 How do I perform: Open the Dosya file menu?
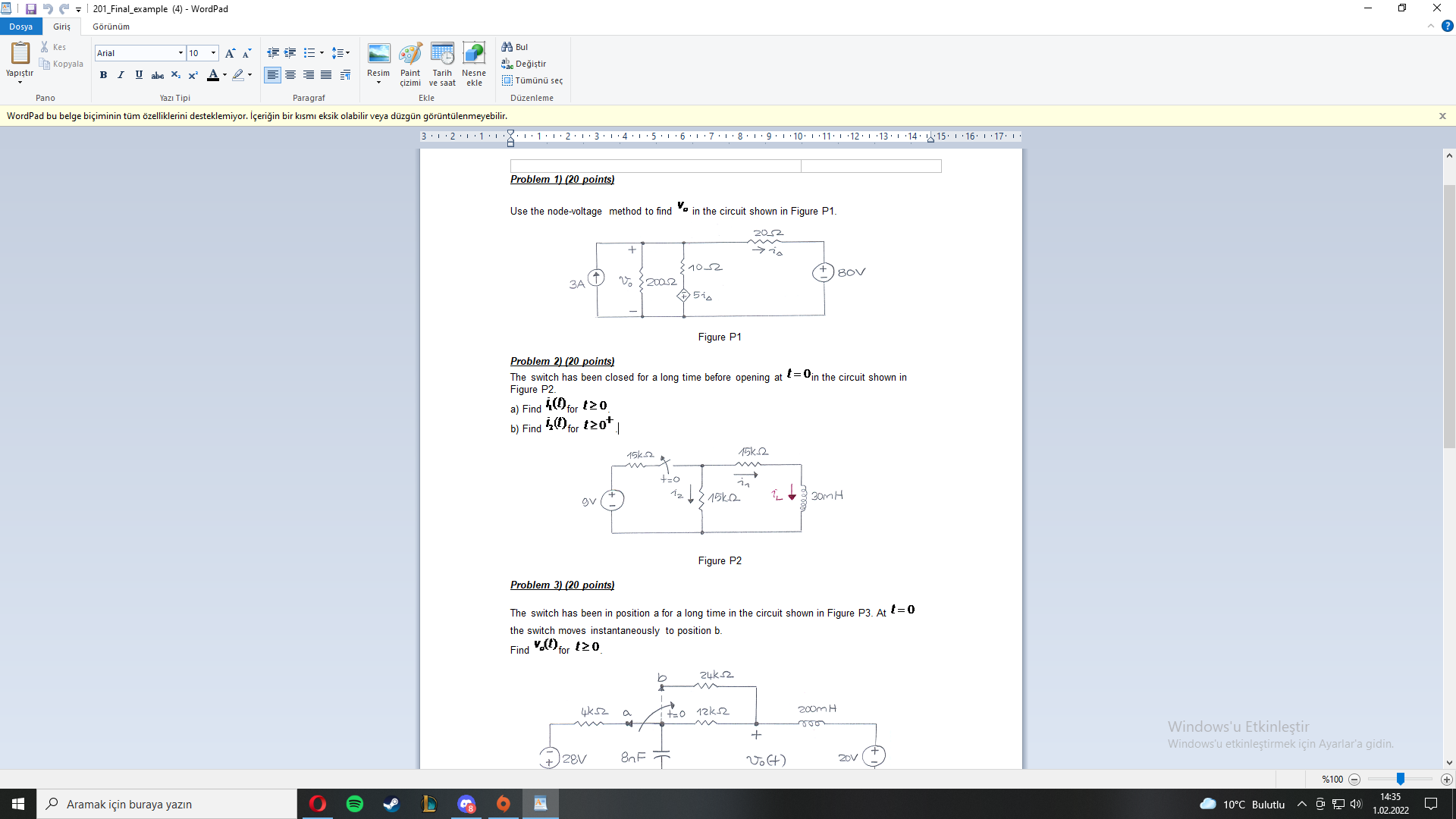(21, 27)
